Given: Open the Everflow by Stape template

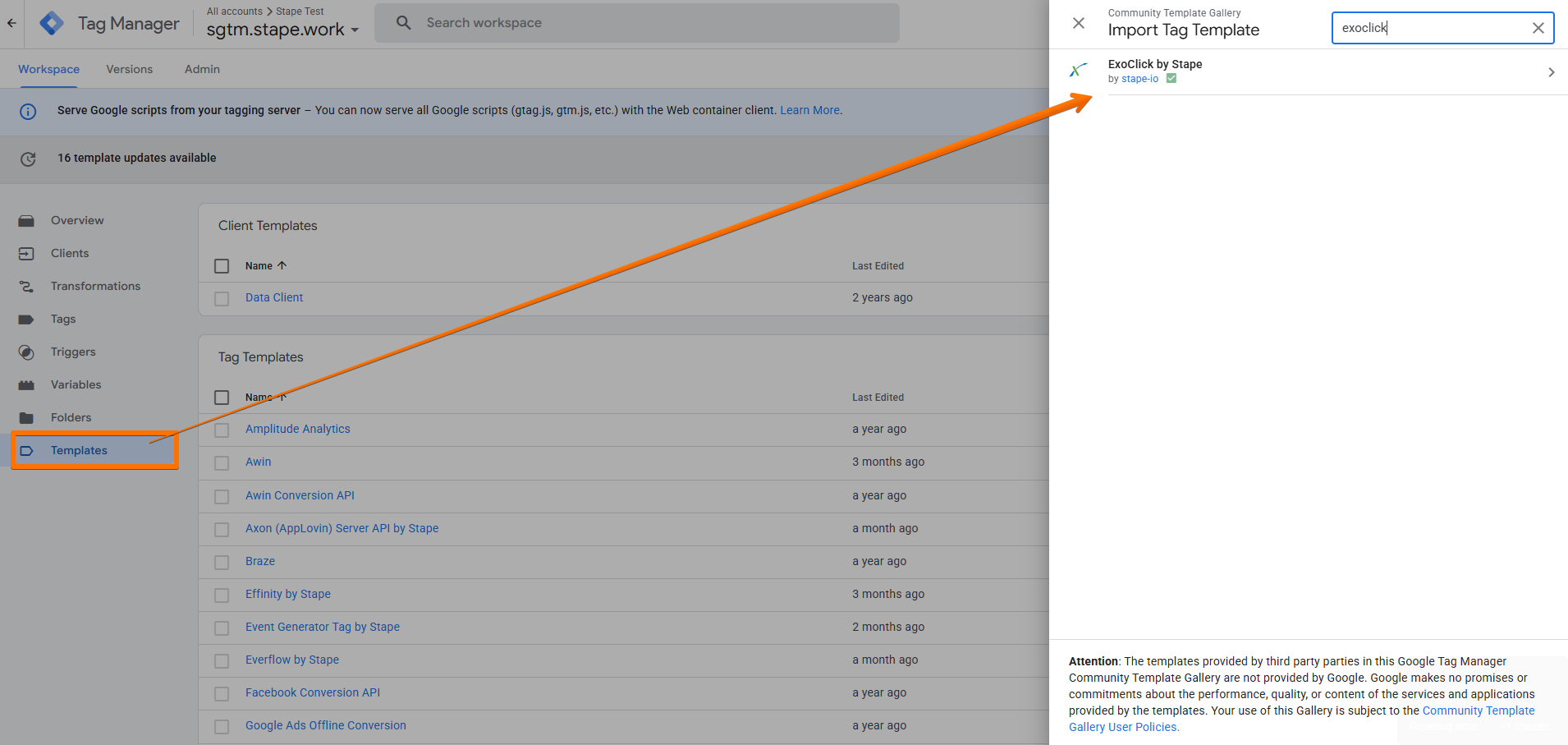Looking at the screenshot, I should point(292,660).
